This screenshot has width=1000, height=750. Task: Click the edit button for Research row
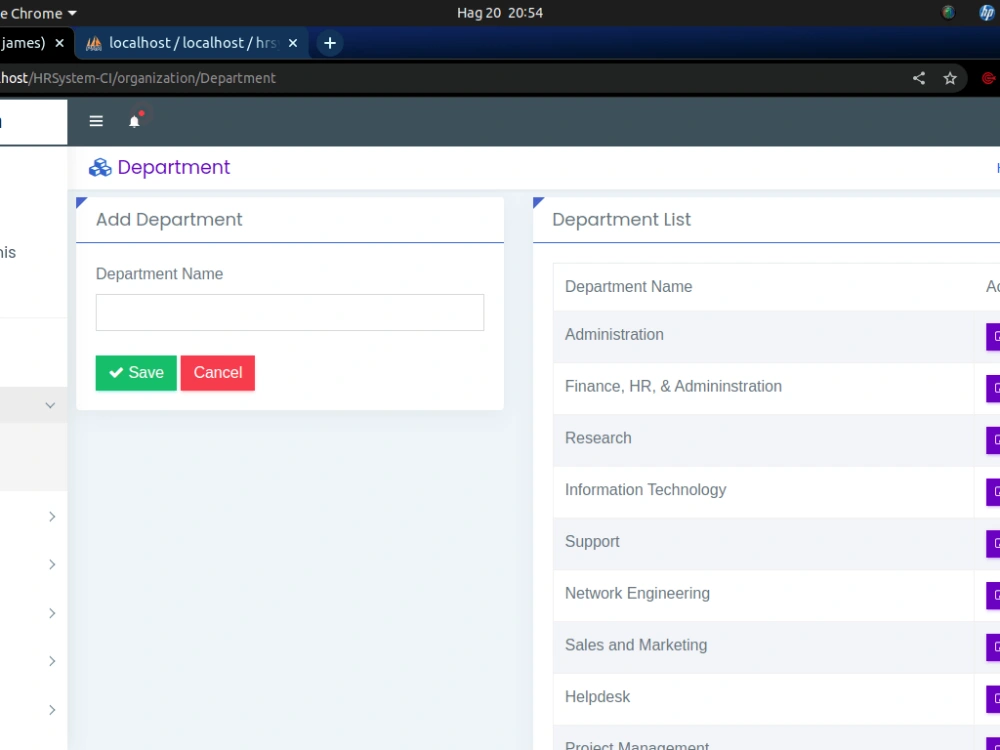click(x=994, y=440)
